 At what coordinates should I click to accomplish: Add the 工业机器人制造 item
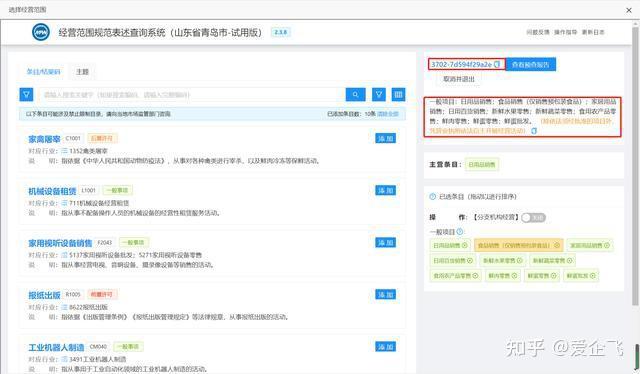pos(385,347)
